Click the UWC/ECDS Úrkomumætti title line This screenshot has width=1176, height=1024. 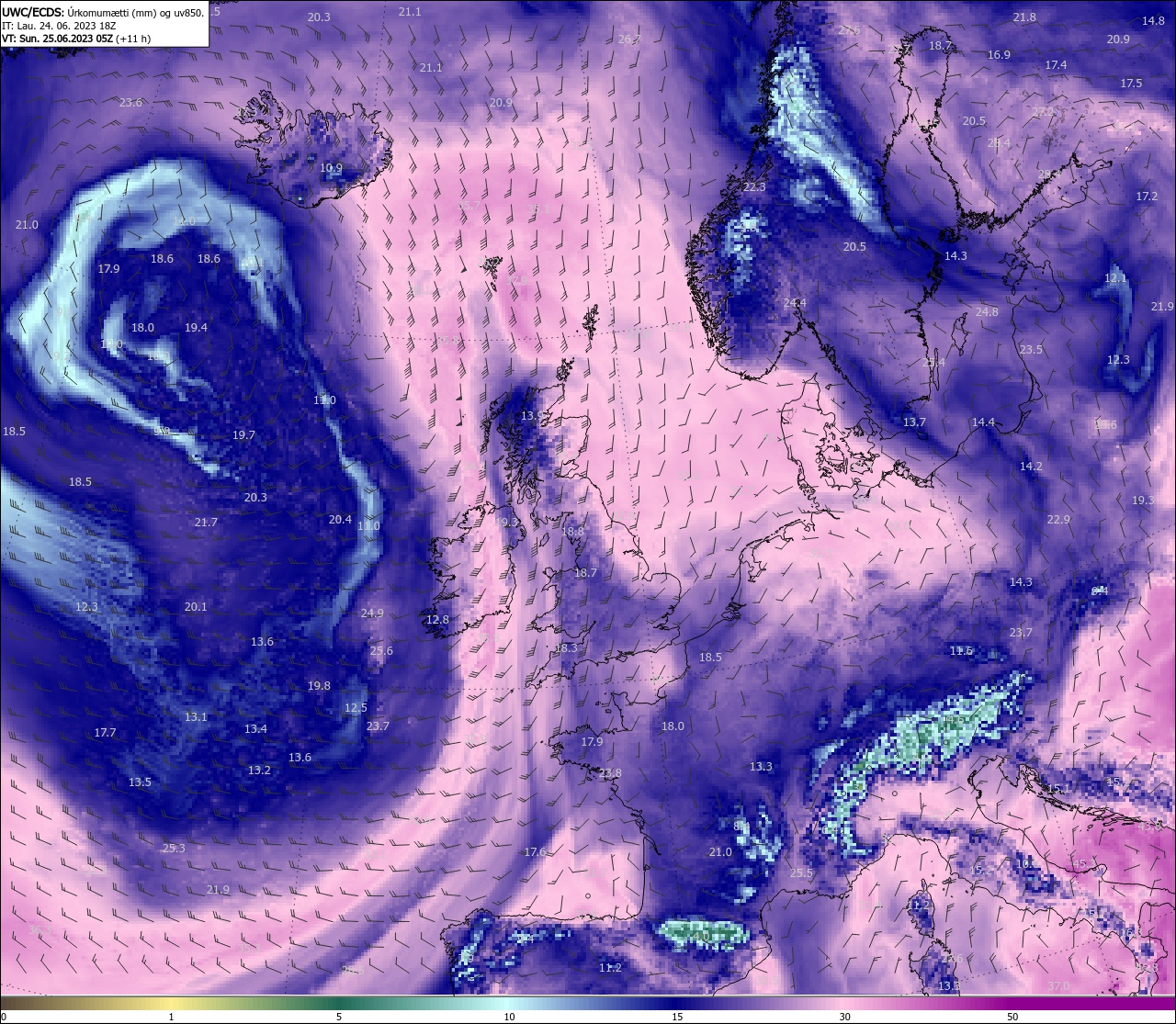click(x=104, y=13)
